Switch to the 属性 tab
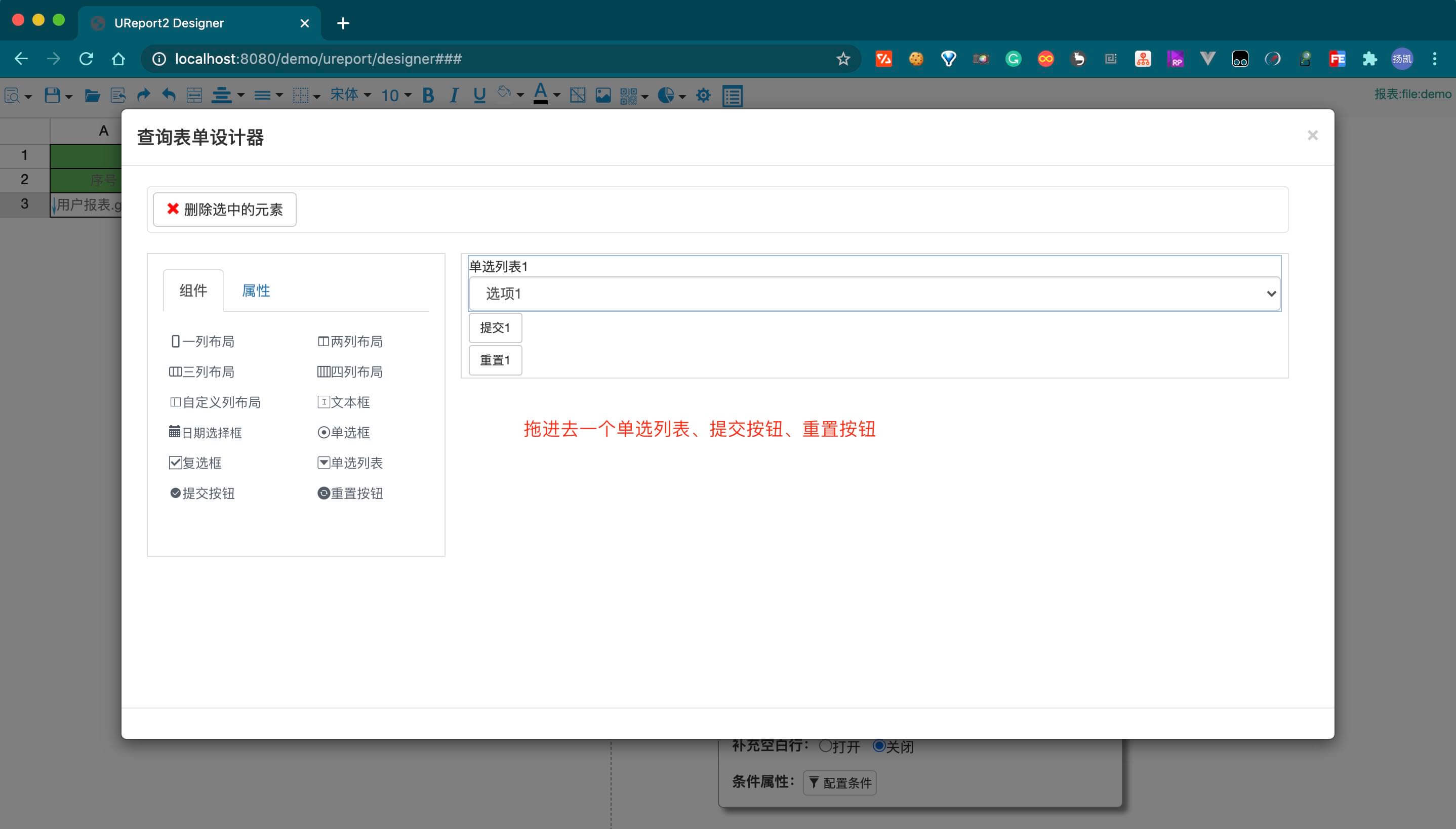1456x829 pixels. (256, 291)
